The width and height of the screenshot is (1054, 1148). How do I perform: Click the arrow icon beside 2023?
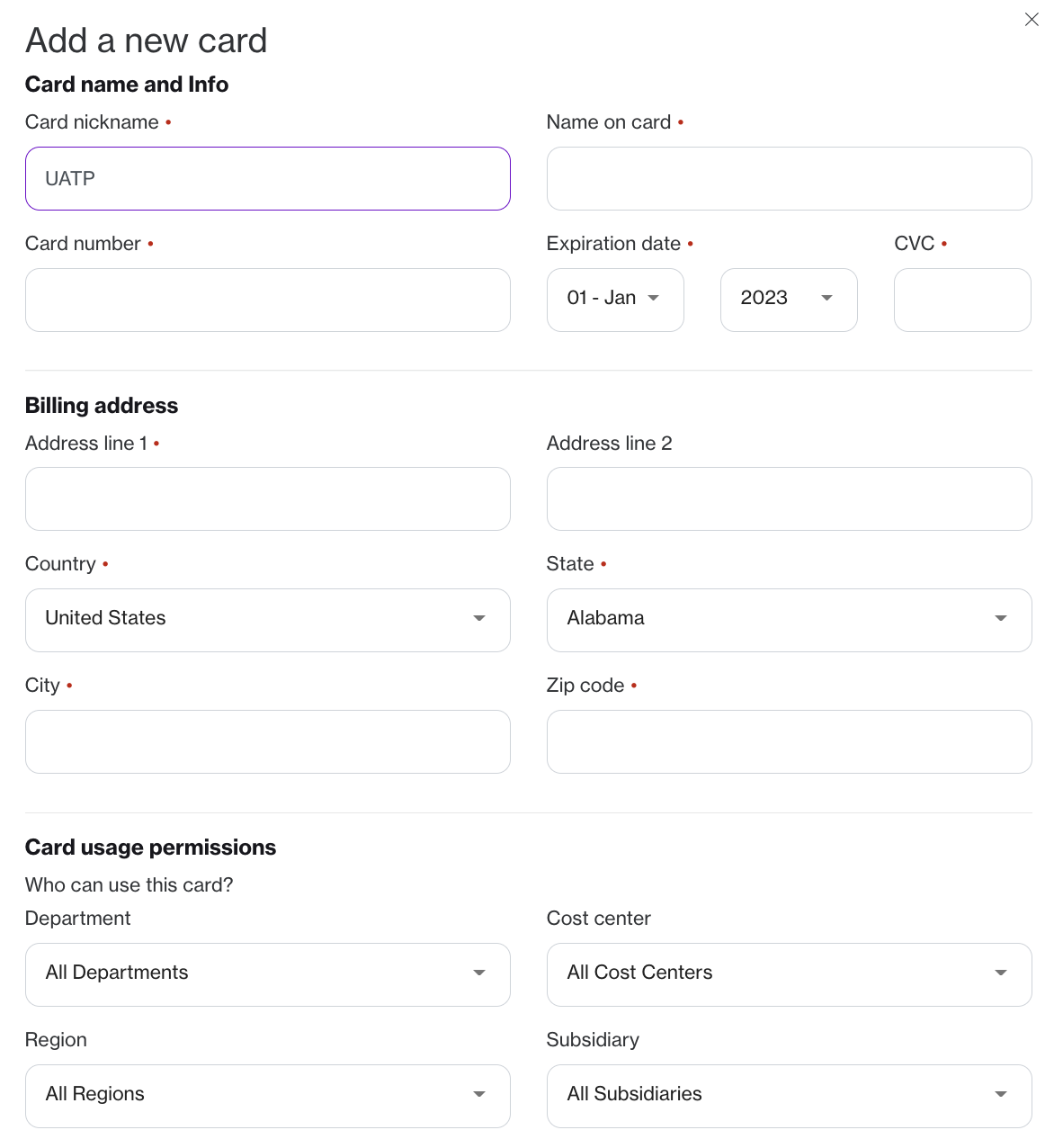click(826, 299)
